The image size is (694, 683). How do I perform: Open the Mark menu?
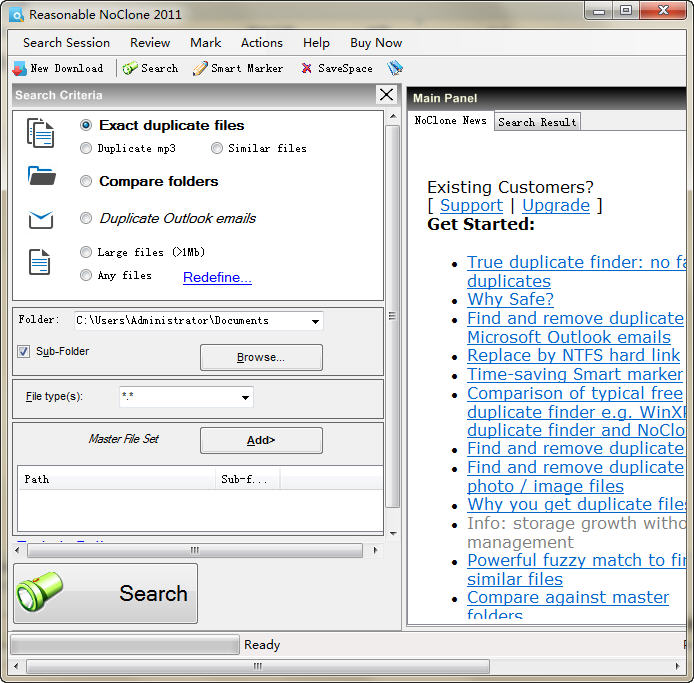(x=205, y=43)
